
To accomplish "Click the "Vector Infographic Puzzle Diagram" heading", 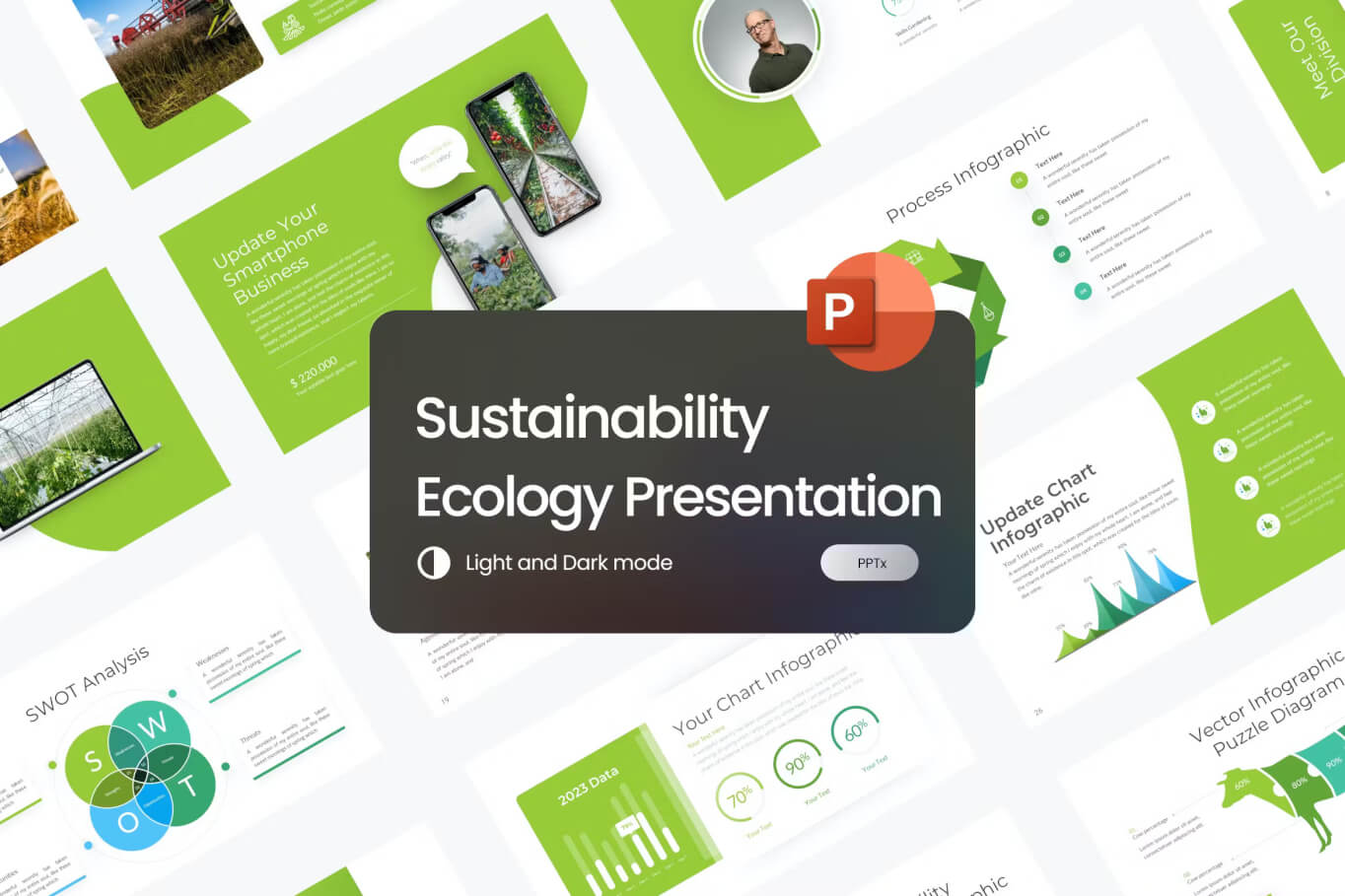I will [1269, 702].
